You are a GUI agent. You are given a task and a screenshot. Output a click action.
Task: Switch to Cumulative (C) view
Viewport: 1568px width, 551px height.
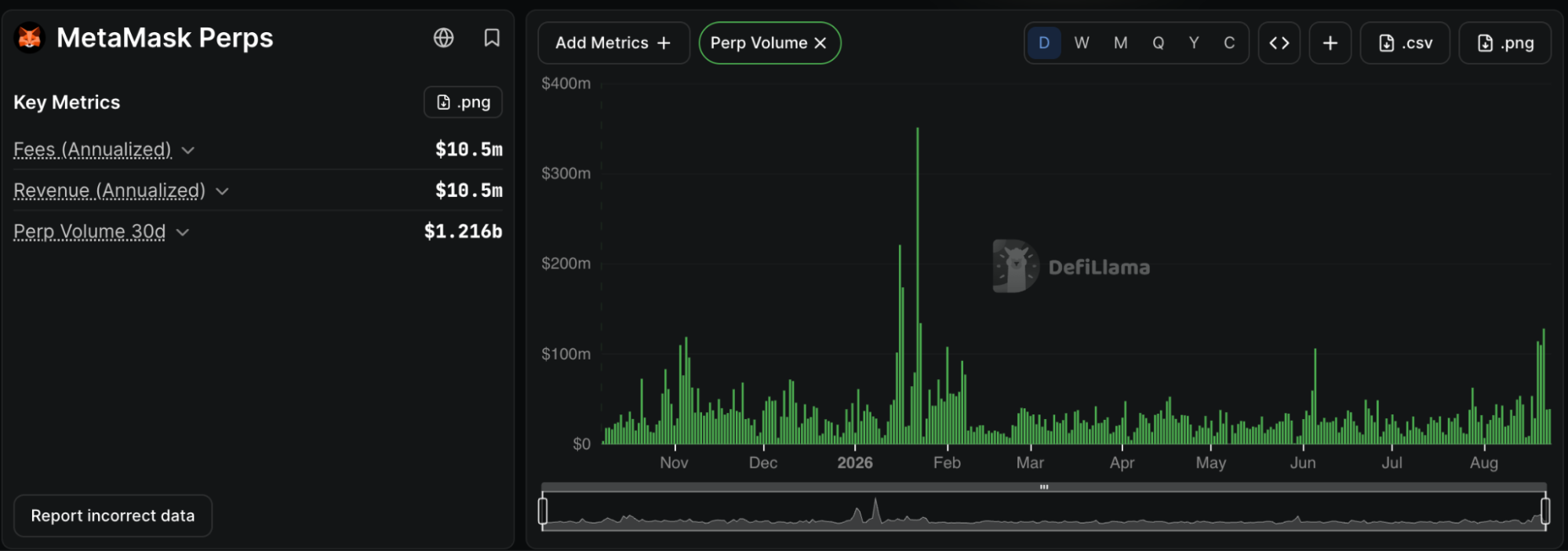[x=1229, y=43]
